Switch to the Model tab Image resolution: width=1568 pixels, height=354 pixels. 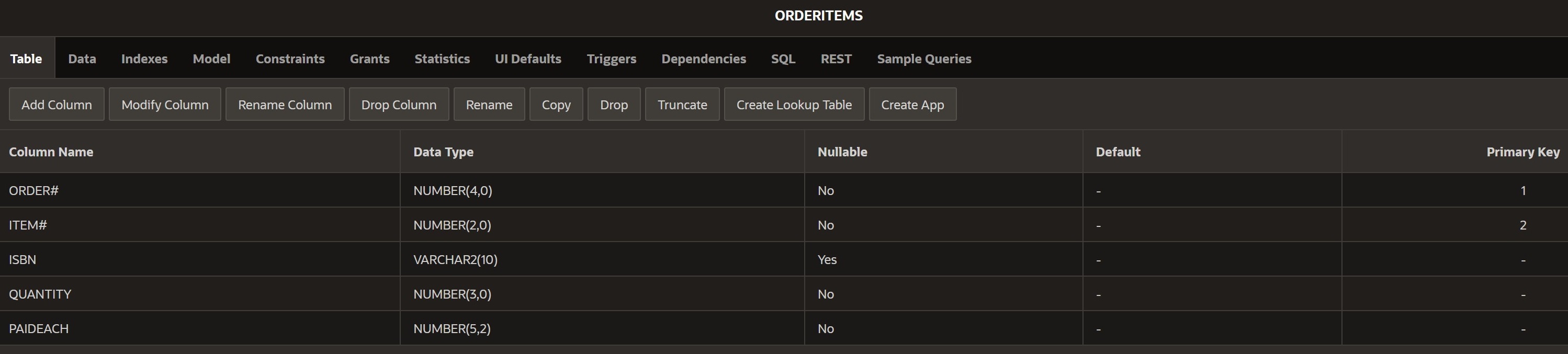click(211, 59)
